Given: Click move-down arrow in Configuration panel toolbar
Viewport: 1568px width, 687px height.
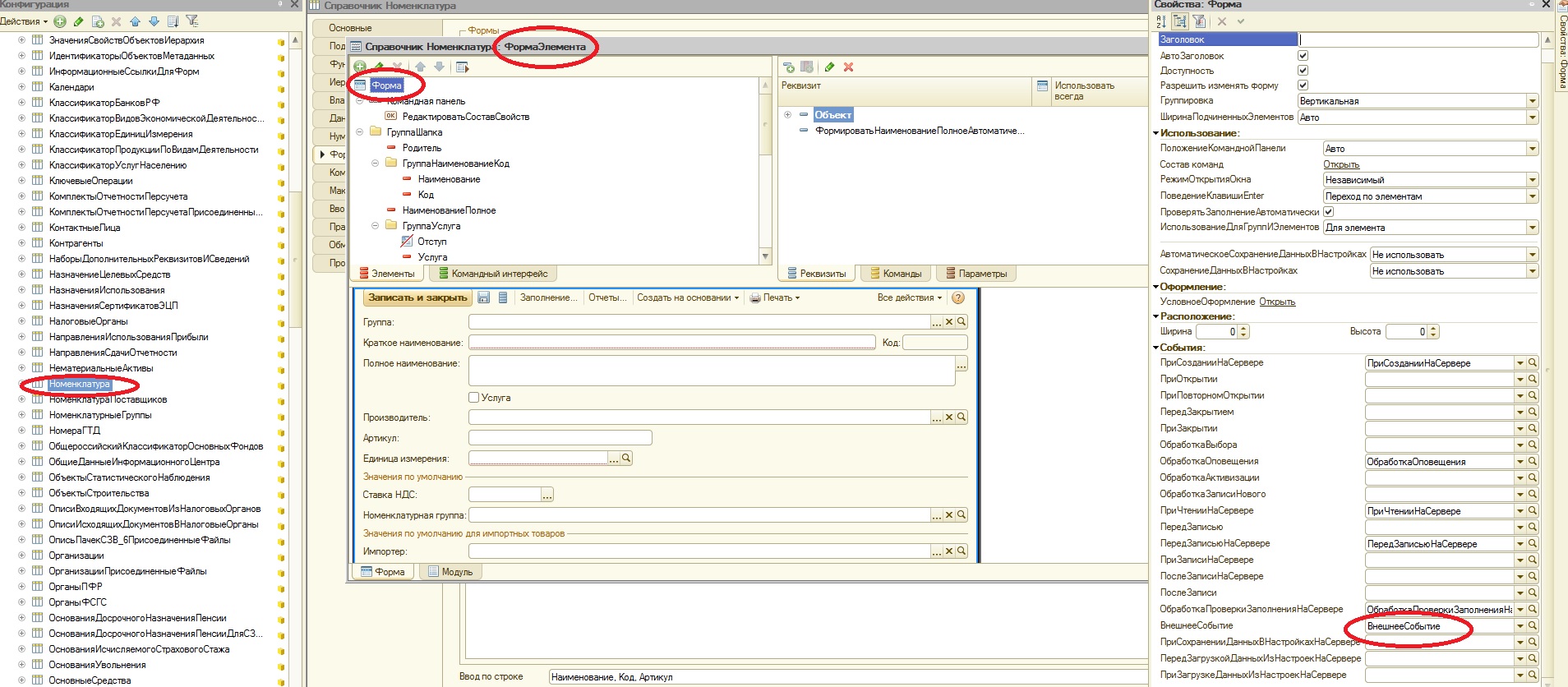Looking at the screenshot, I should (154, 21).
